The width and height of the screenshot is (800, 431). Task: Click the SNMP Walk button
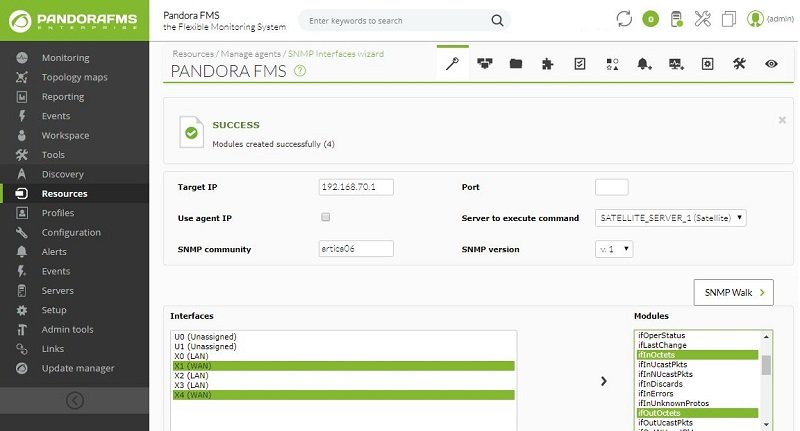pyautogui.click(x=734, y=292)
